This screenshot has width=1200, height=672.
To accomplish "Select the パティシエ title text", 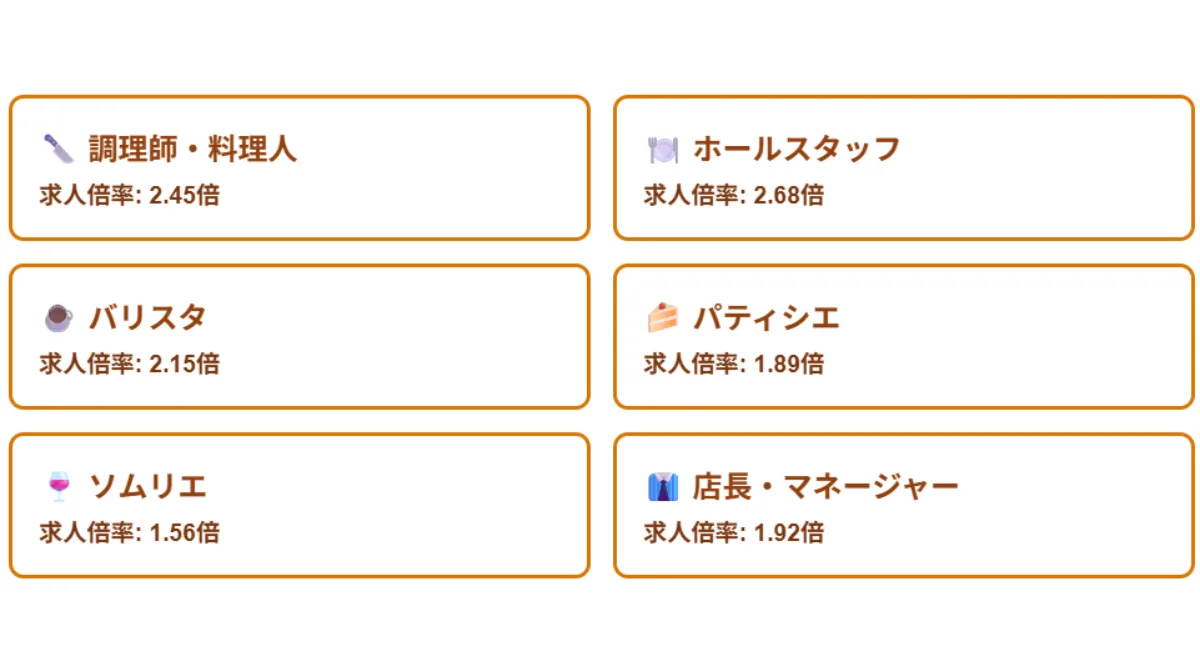I will tap(766, 318).
